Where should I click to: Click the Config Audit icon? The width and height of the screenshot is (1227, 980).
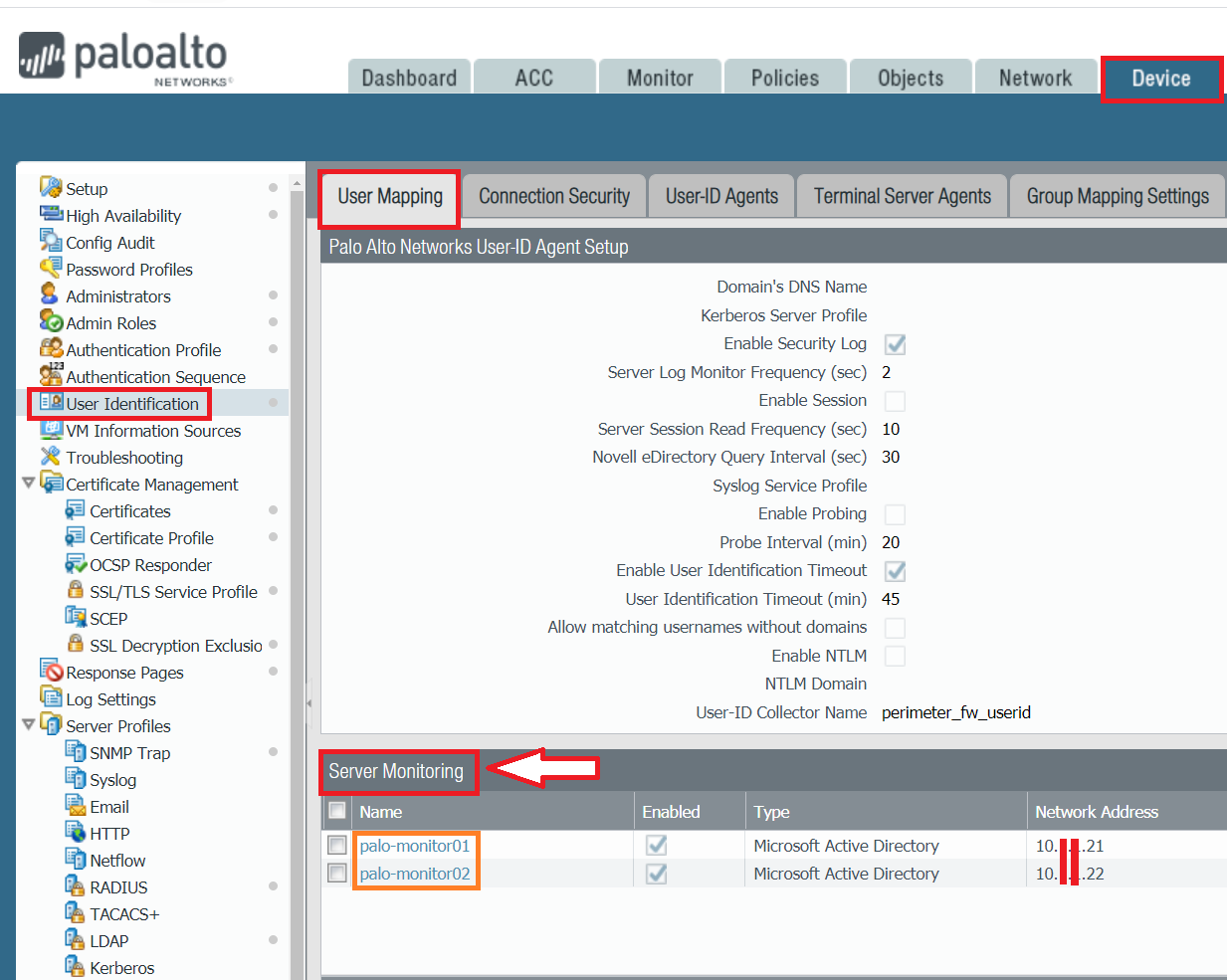click(x=51, y=241)
